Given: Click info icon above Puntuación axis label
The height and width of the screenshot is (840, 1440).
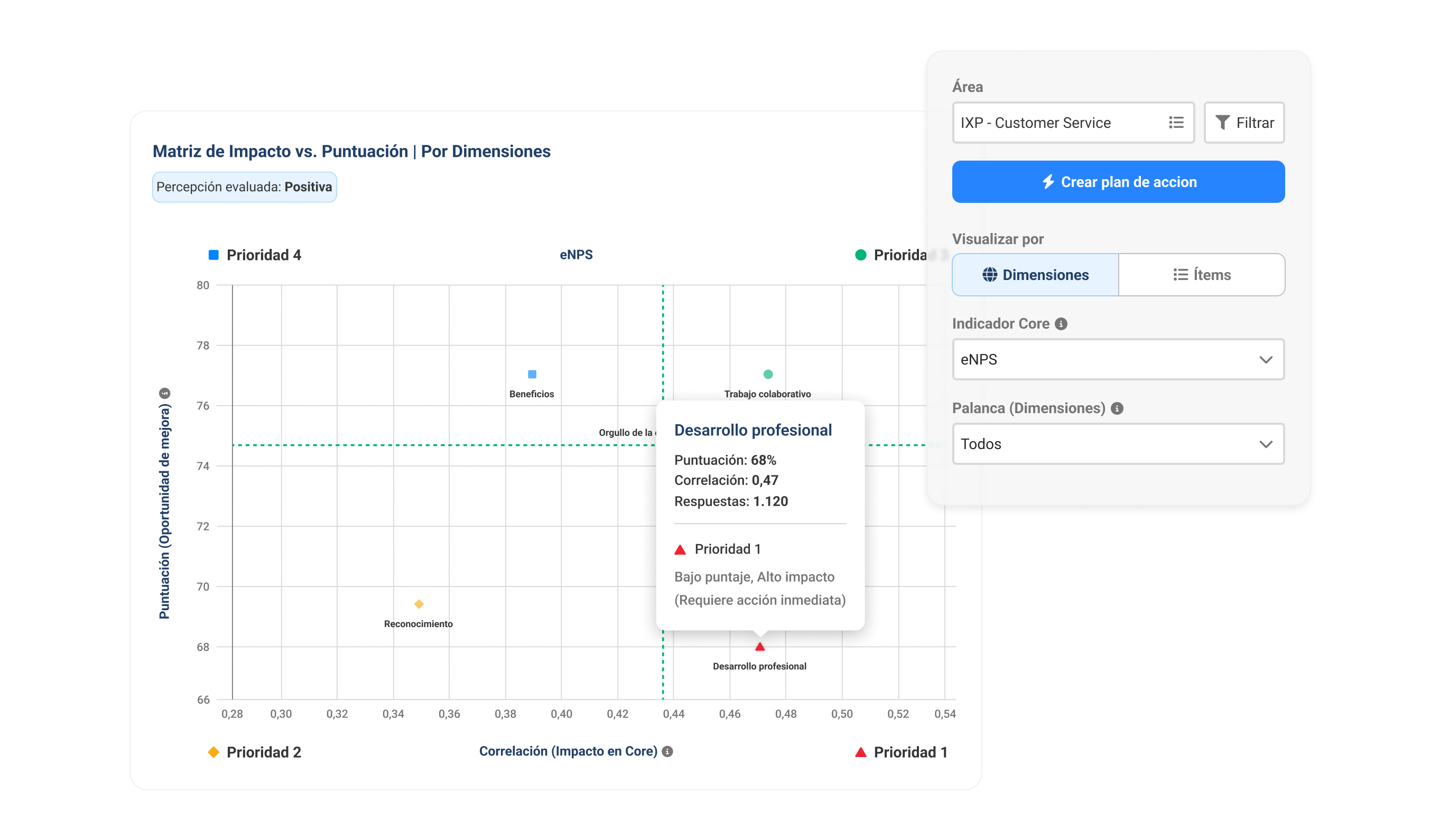Looking at the screenshot, I should coord(164,393).
